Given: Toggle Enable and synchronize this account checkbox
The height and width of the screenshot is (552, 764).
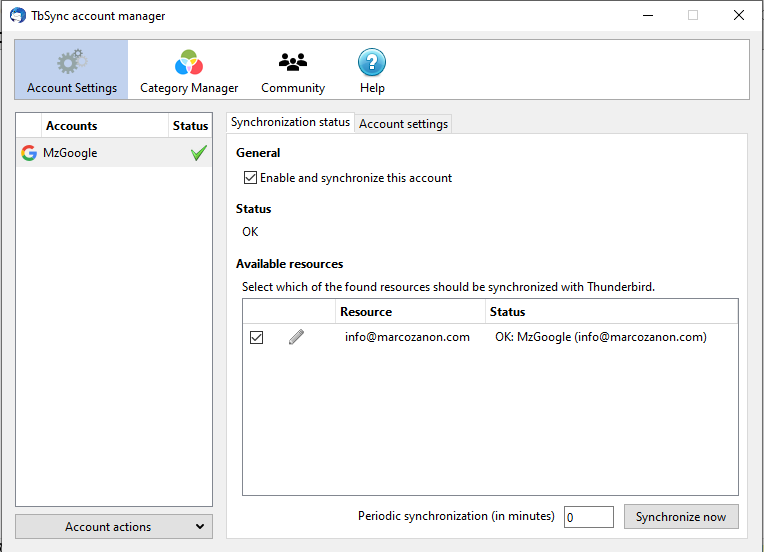Looking at the screenshot, I should [x=250, y=177].
